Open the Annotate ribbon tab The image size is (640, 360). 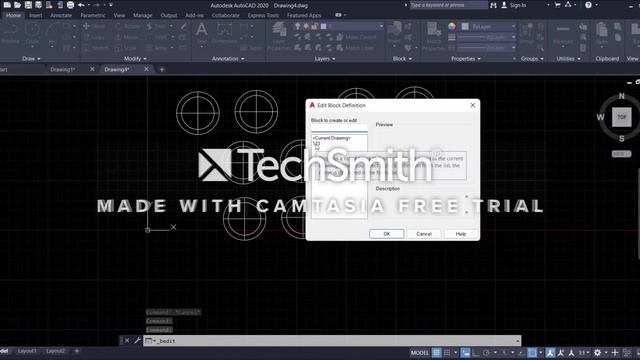(61, 16)
